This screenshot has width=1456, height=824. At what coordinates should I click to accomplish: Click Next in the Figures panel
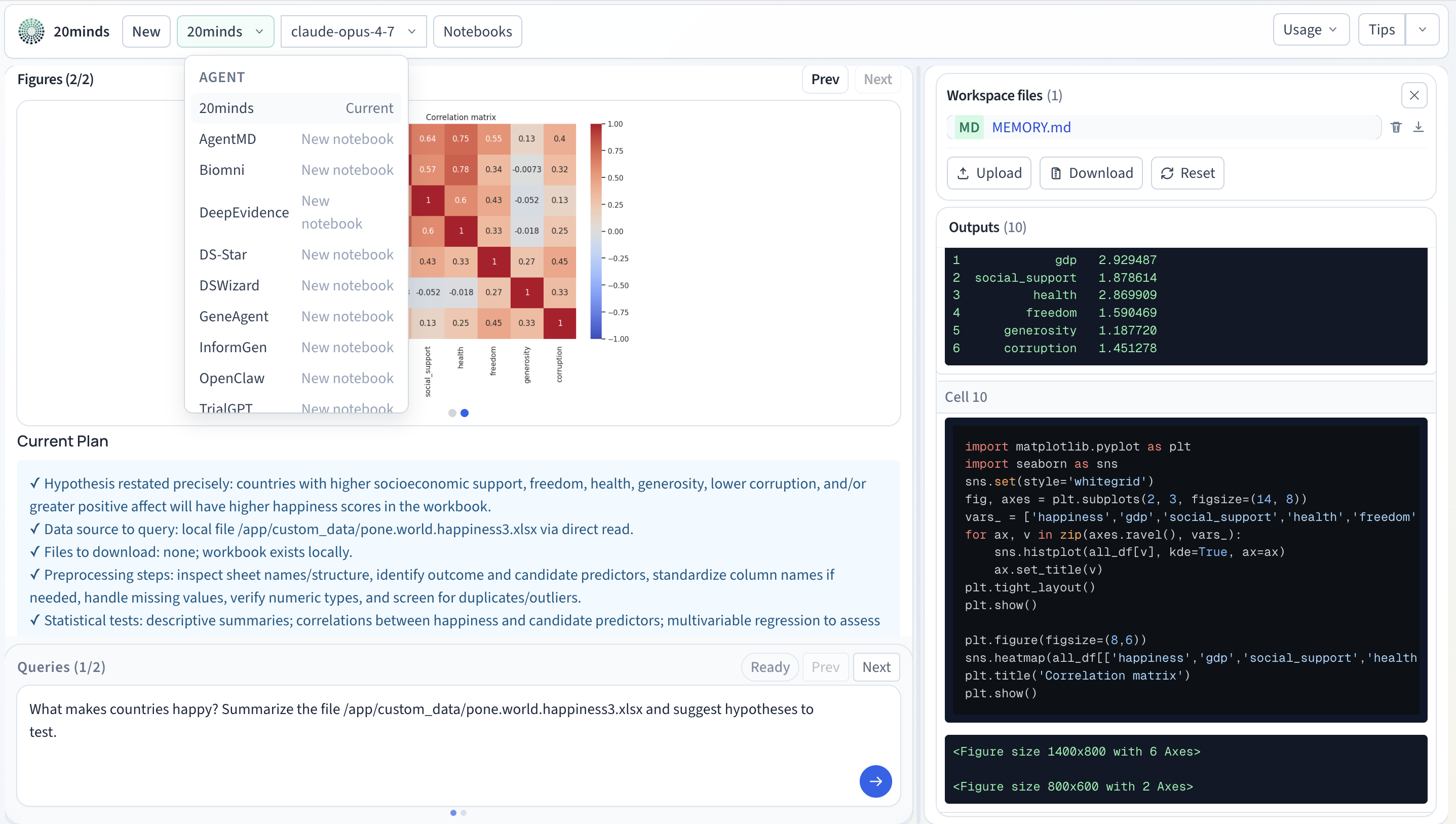tap(877, 79)
